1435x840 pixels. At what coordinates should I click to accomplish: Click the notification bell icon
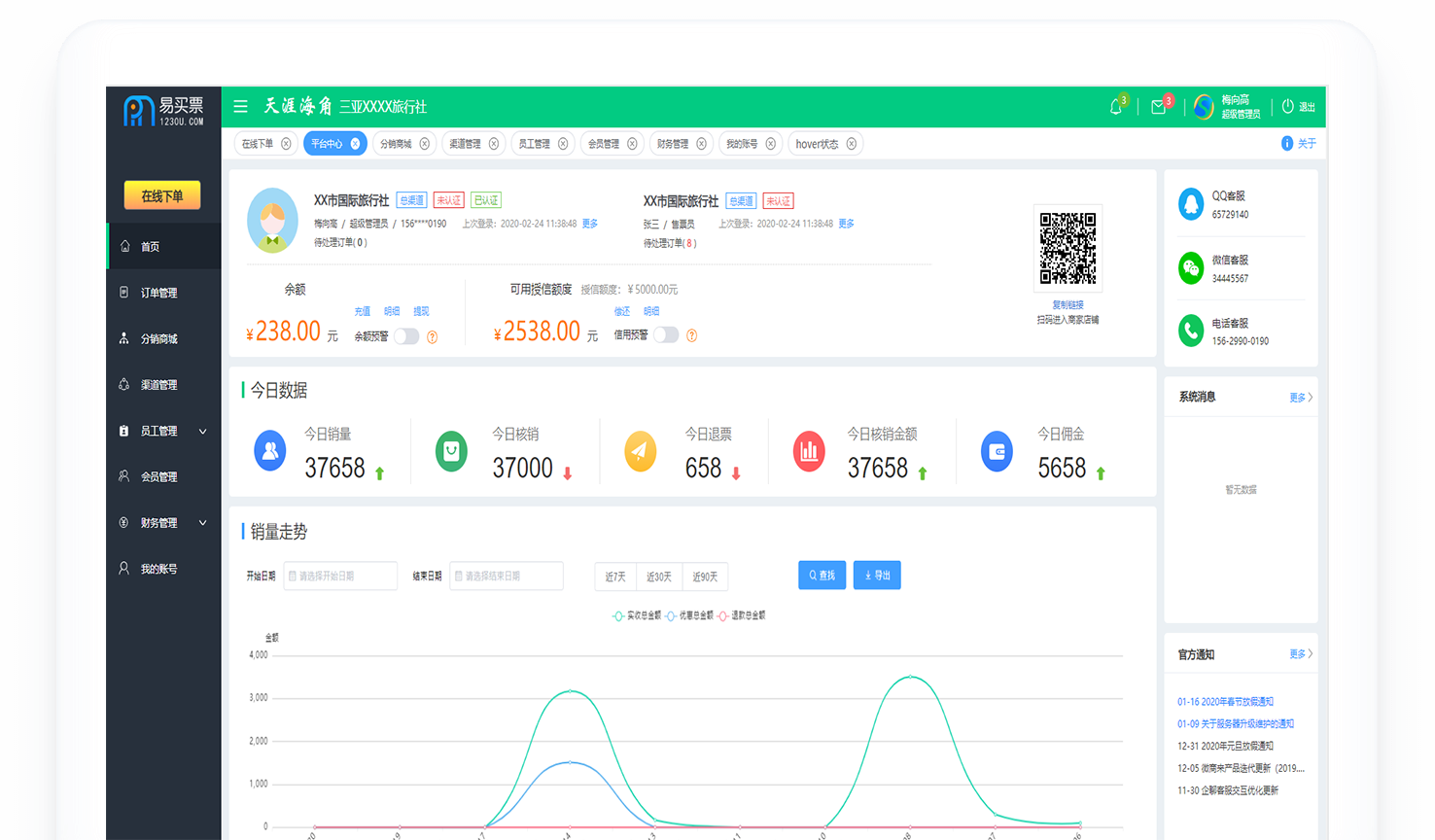tap(1116, 106)
